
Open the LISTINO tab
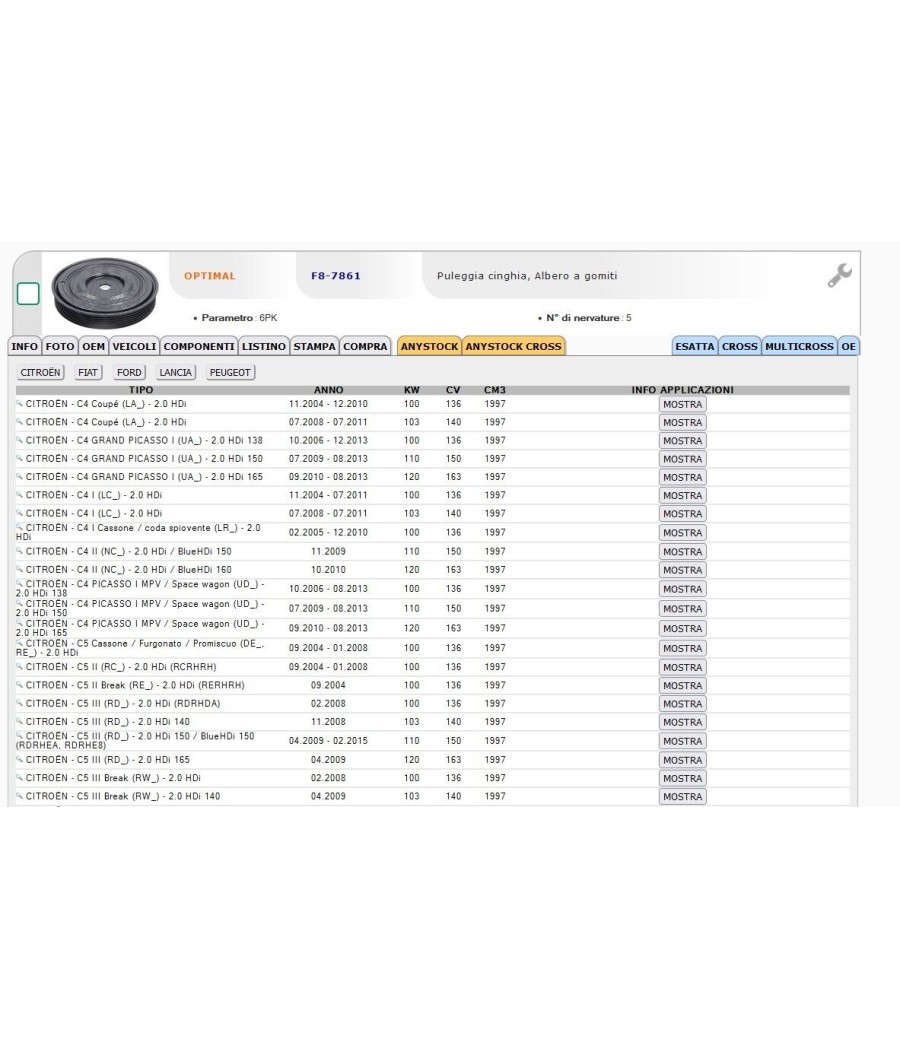(264, 346)
